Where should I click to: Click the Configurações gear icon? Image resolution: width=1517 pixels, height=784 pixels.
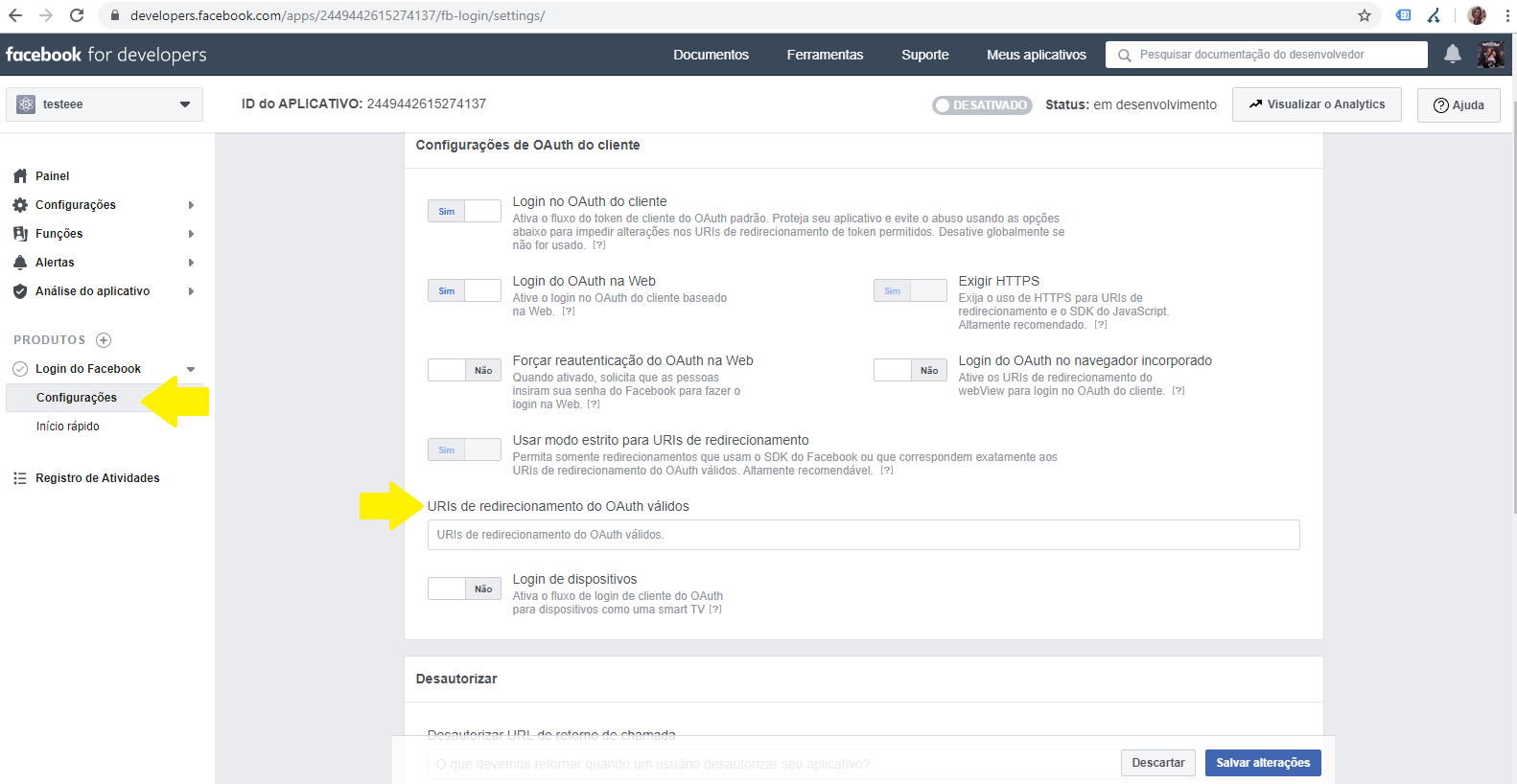tap(20, 205)
